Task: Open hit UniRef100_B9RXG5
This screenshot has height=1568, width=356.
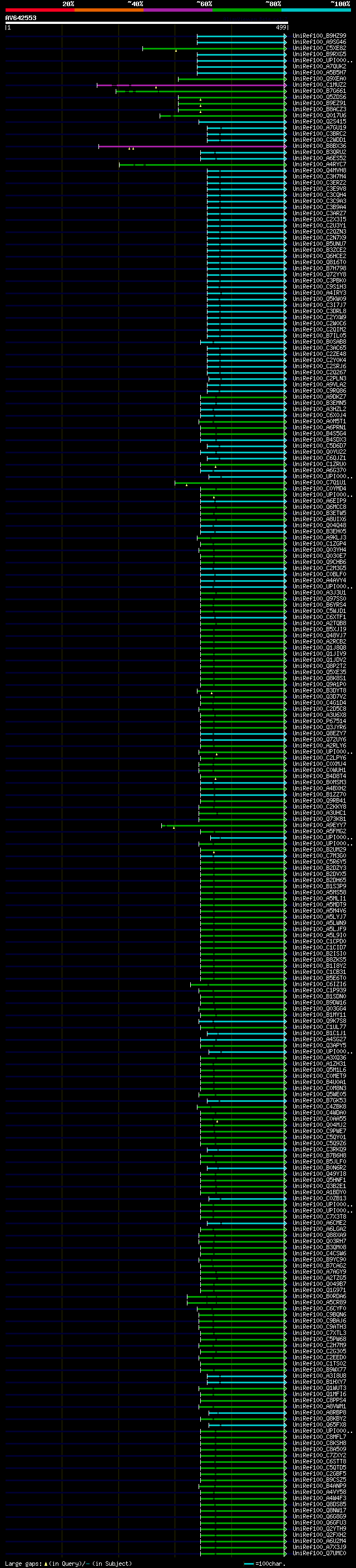Action: tap(319, 54)
